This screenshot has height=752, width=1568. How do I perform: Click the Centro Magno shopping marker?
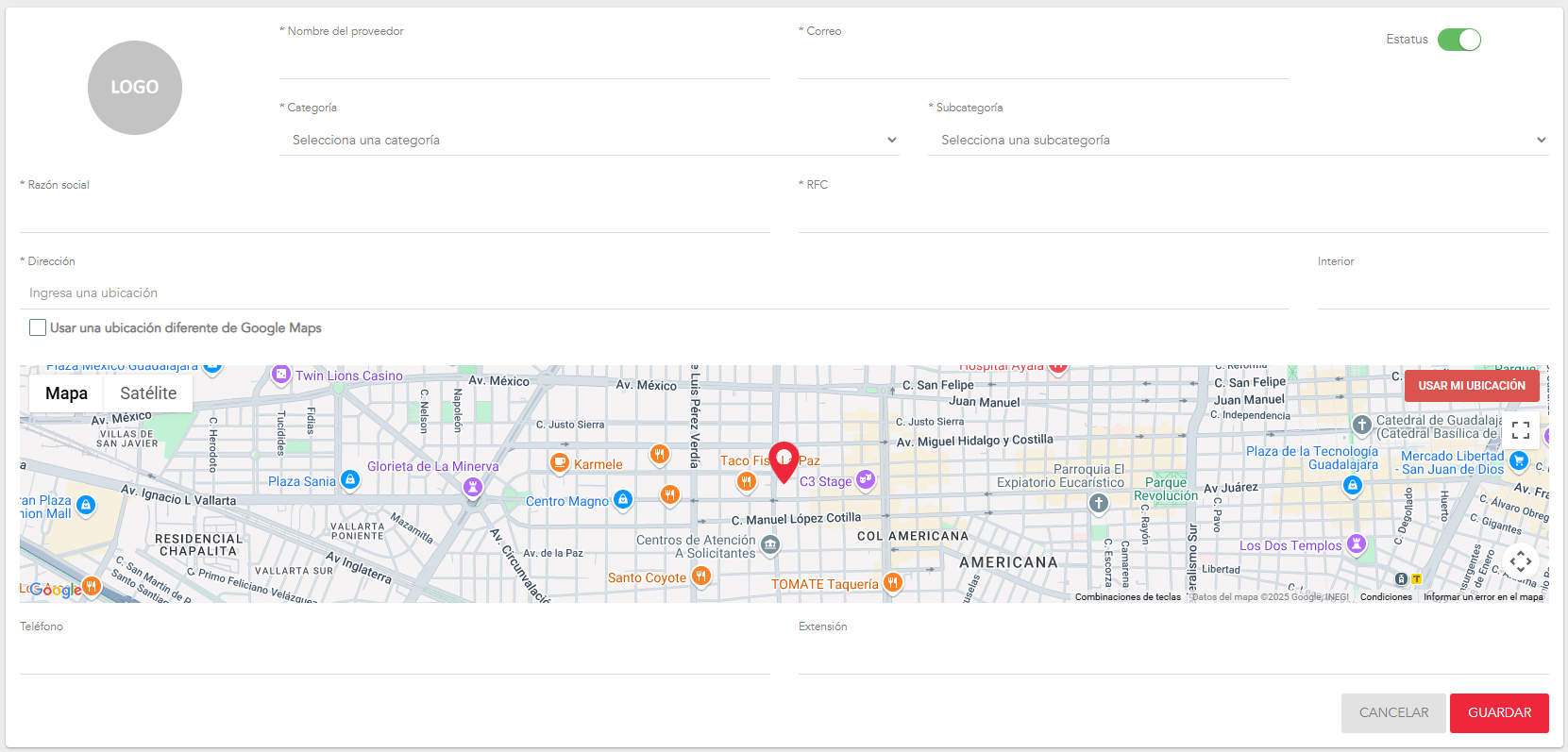click(623, 499)
